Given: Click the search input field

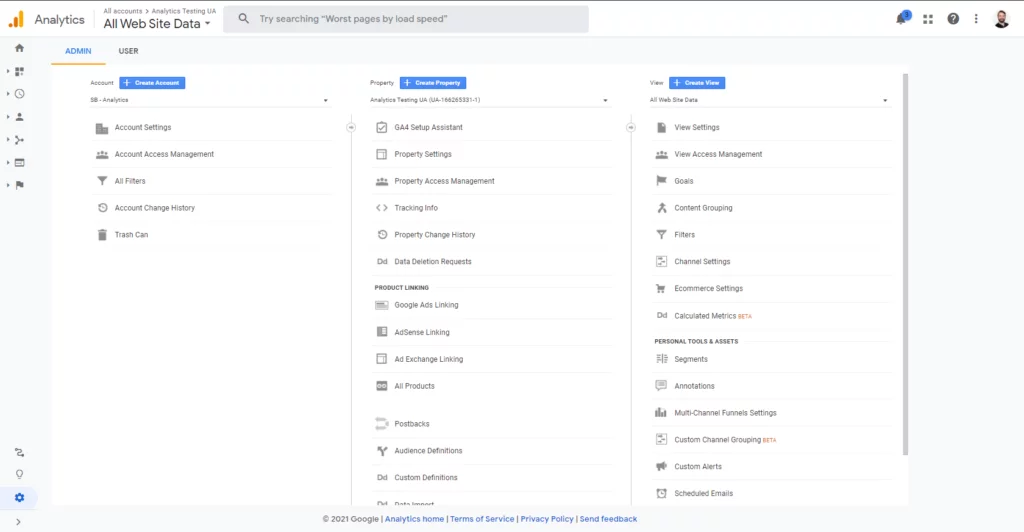Looking at the screenshot, I should (406, 19).
